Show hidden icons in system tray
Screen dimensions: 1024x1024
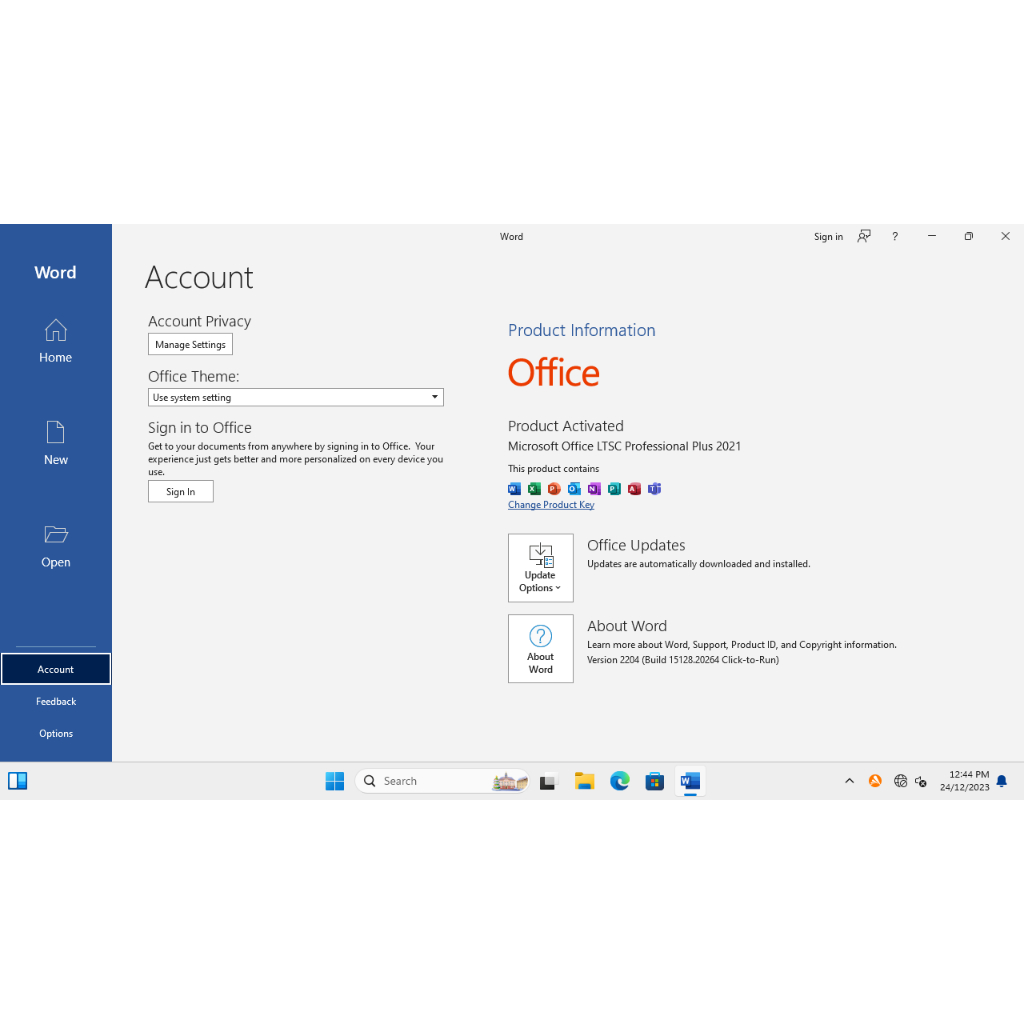tap(849, 781)
